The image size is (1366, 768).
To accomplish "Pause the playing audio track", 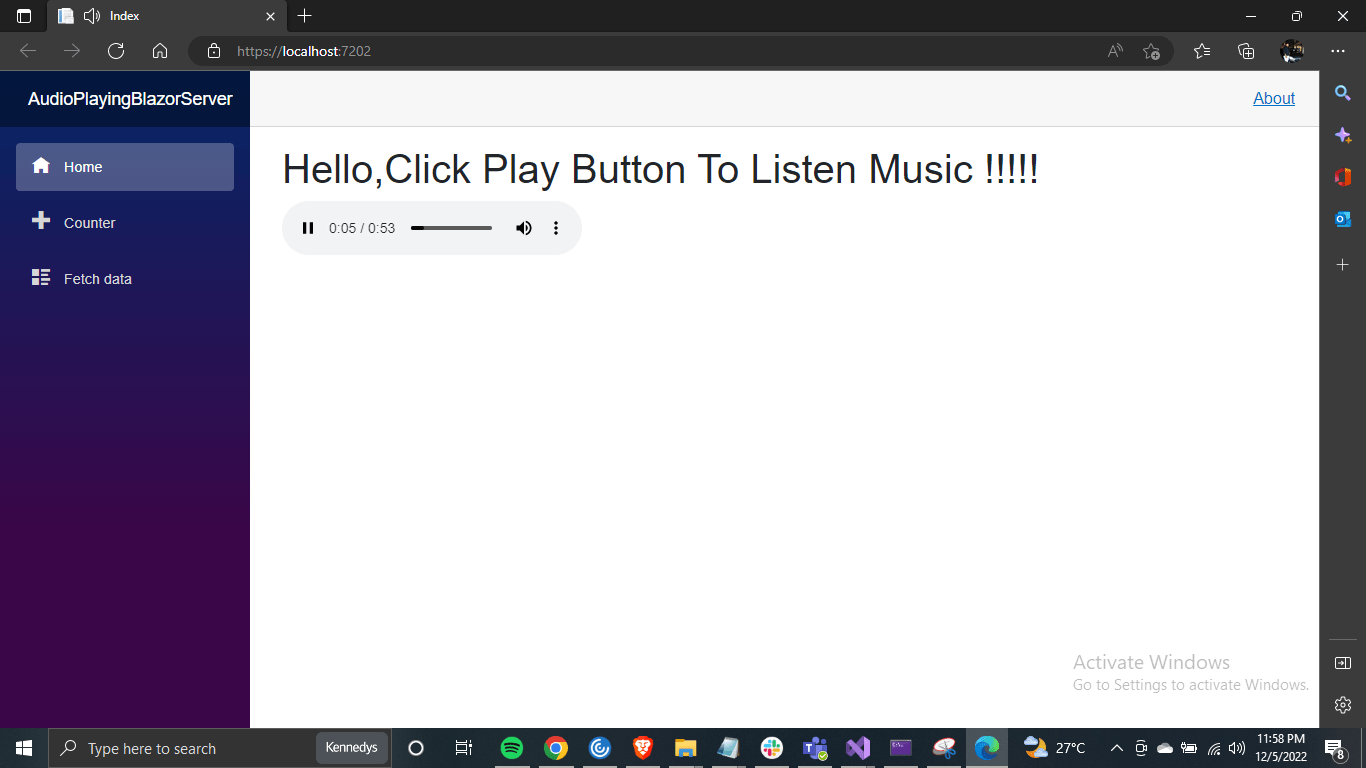I will point(308,228).
